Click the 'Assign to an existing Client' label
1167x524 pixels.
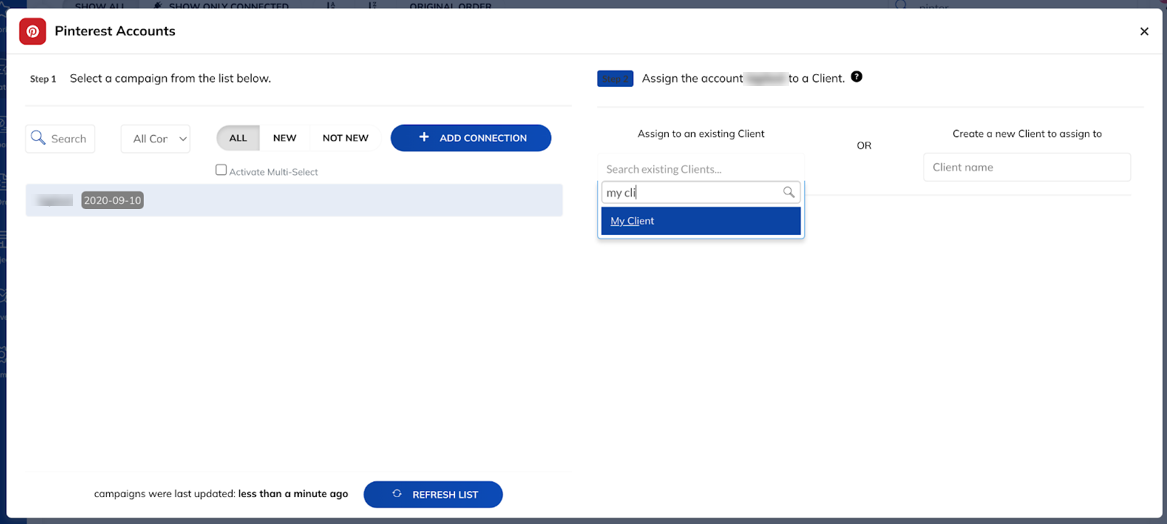pyautogui.click(x=701, y=134)
